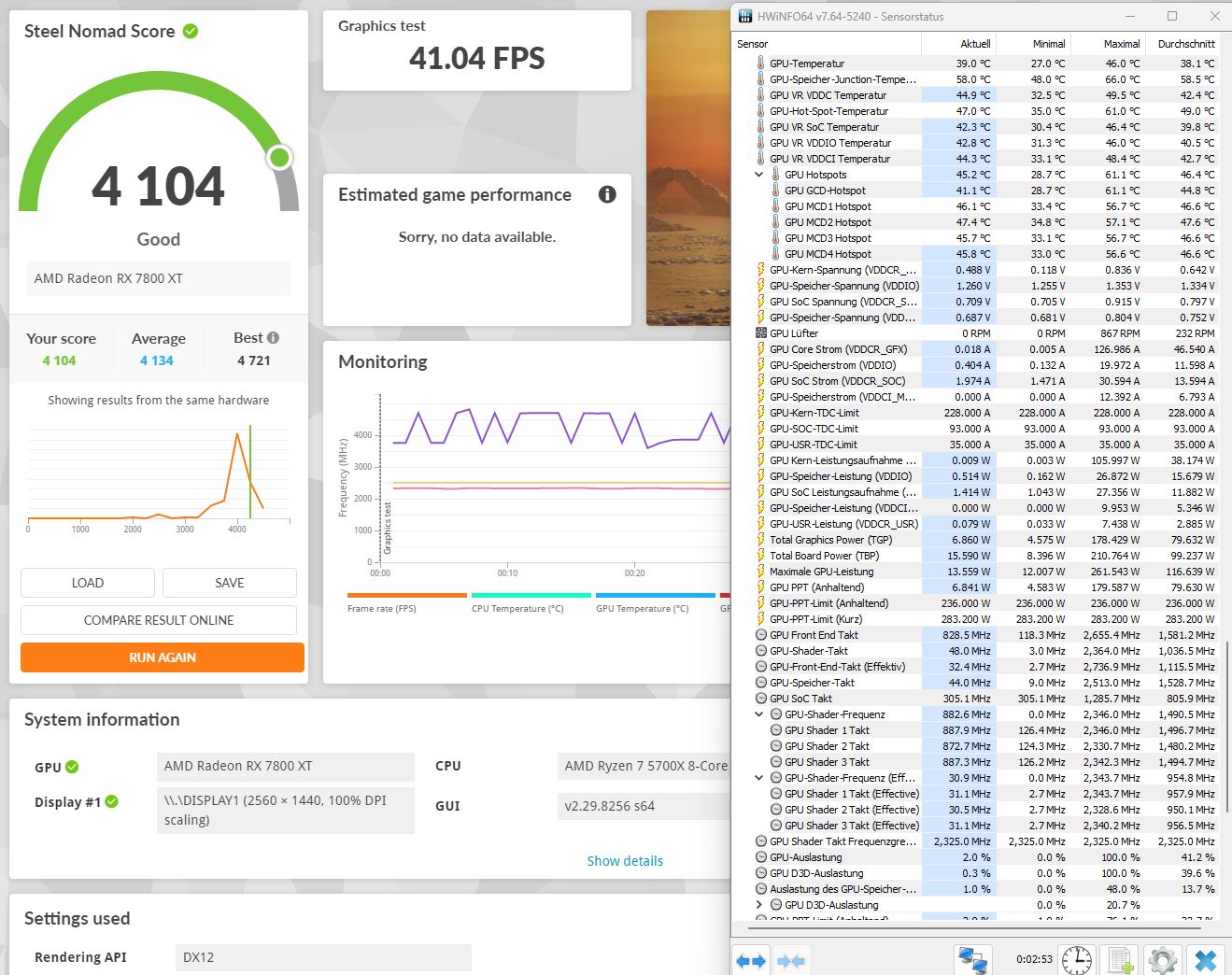1232x975 pixels.
Task: Click the Minimal column header
Action: 1033,44
